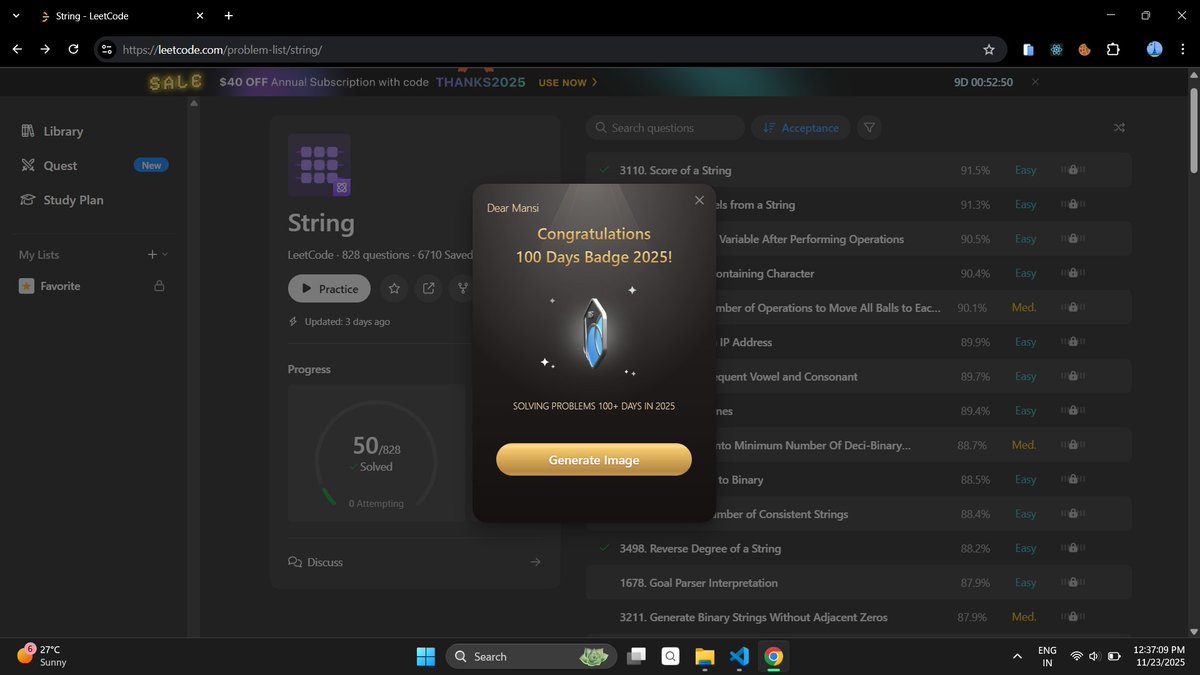Click the lock icon beside Favorite
This screenshot has width=1200, height=675.
(159, 286)
